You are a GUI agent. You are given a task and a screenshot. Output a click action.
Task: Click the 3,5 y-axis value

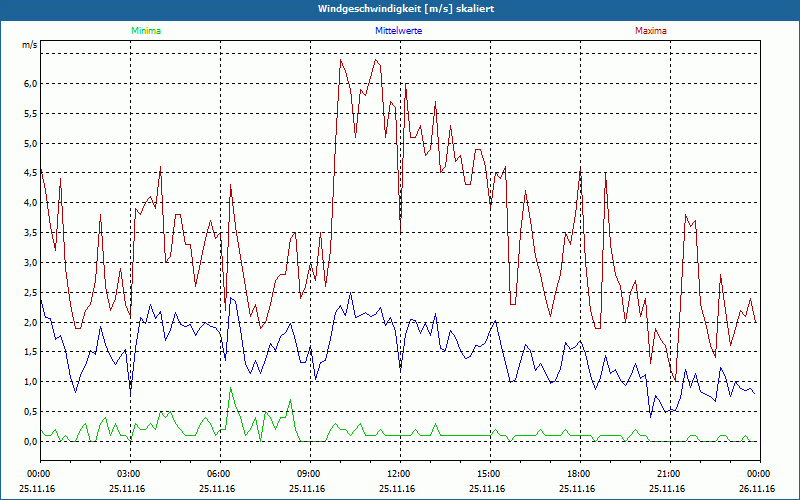[x=31, y=233]
